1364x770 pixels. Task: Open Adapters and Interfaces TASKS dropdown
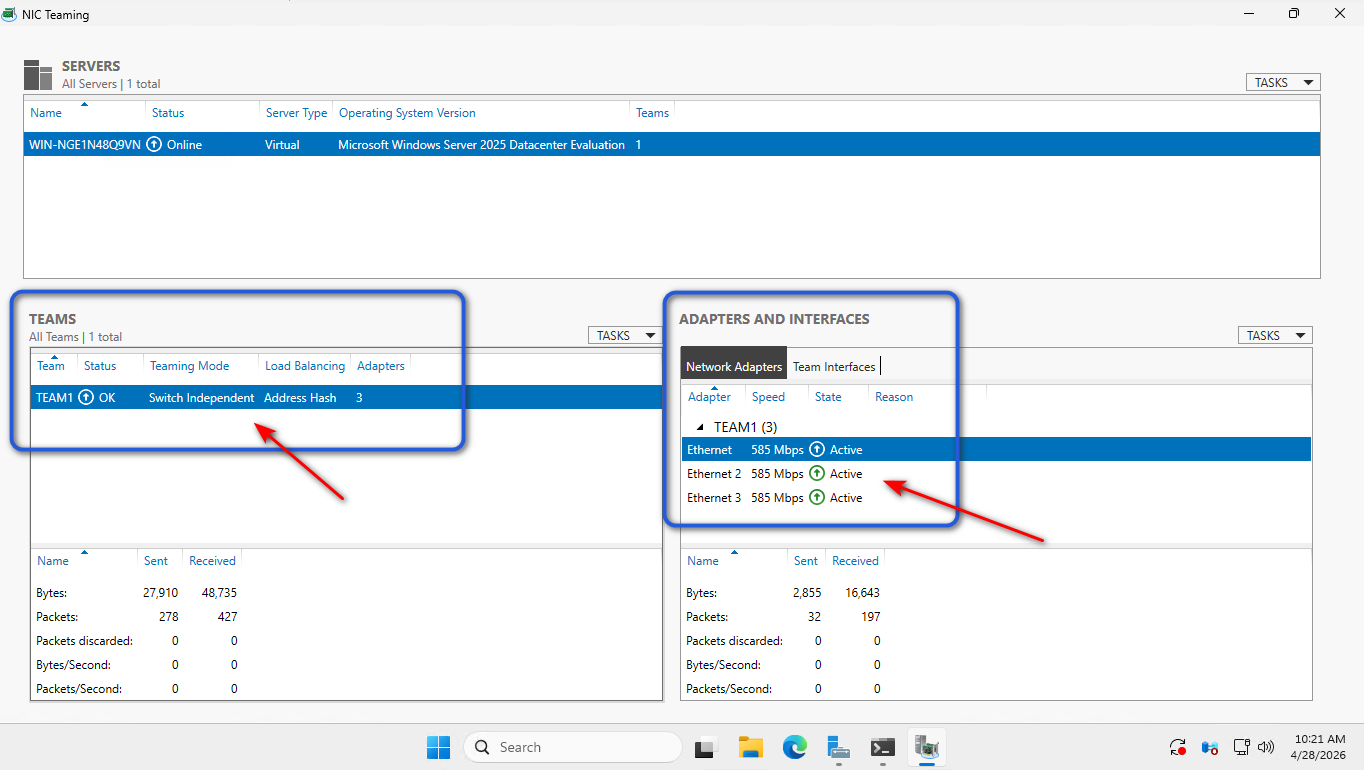click(x=1275, y=336)
